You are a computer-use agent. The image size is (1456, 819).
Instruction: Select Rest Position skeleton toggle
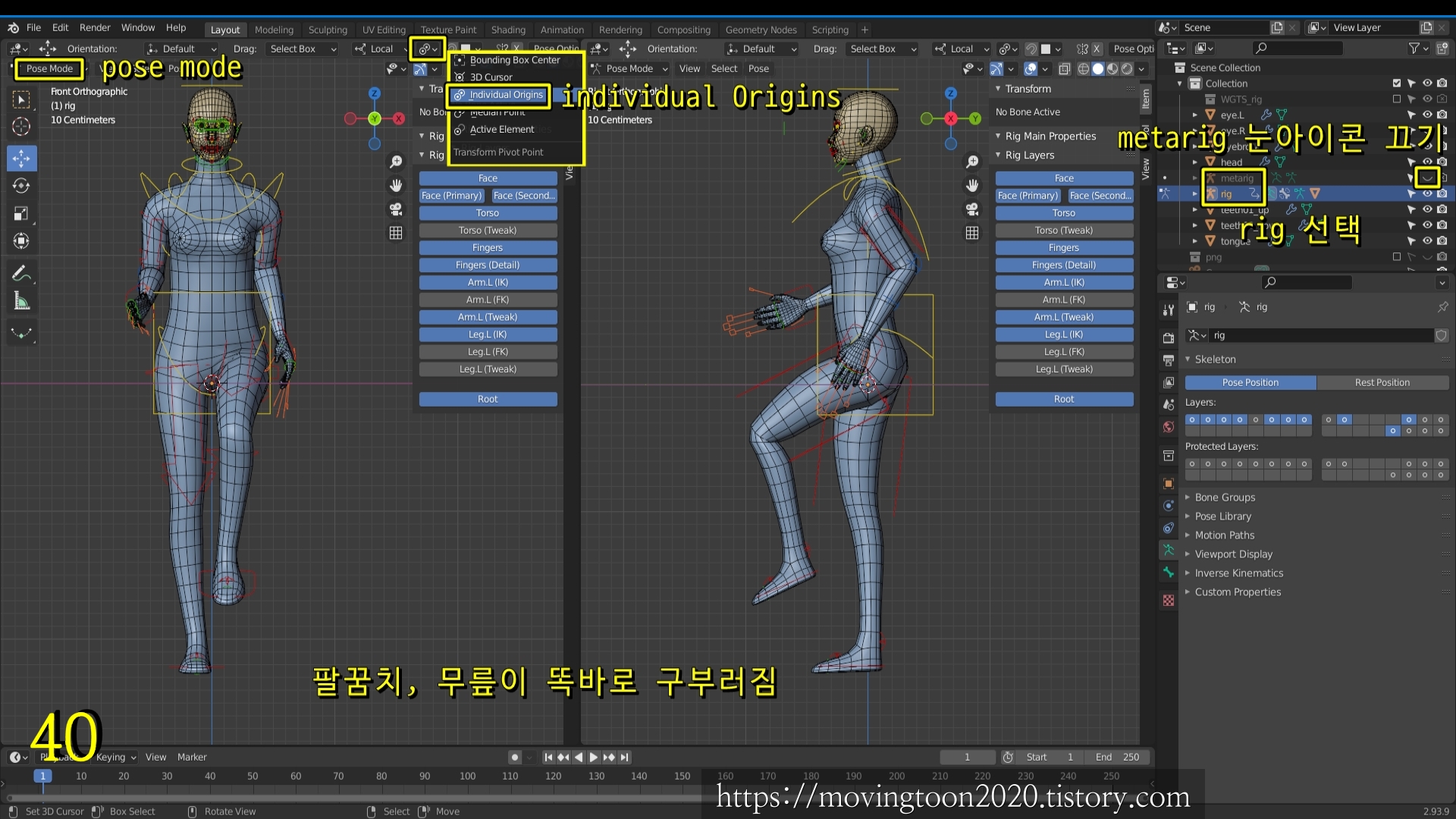click(x=1382, y=382)
